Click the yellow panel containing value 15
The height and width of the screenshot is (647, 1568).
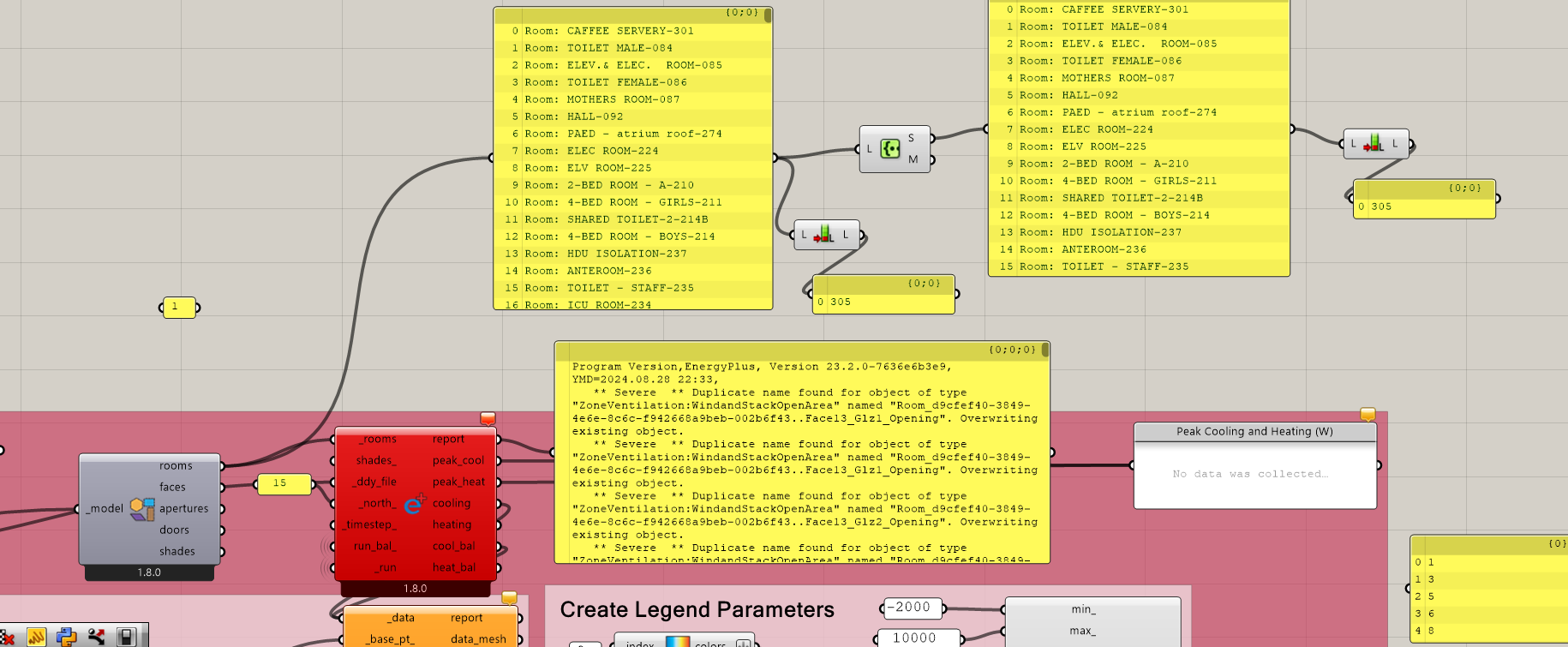click(284, 484)
